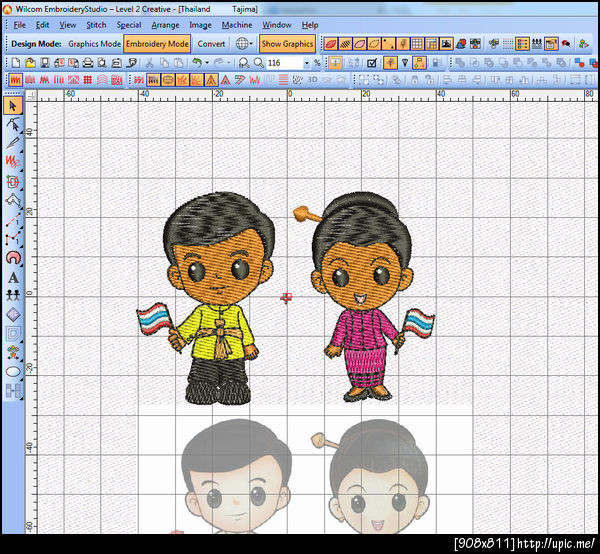Image resolution: width=600 pixels, height=554 pixels.
Task: Click the Zoom magnifier next to 116
Action: [259, 63]
